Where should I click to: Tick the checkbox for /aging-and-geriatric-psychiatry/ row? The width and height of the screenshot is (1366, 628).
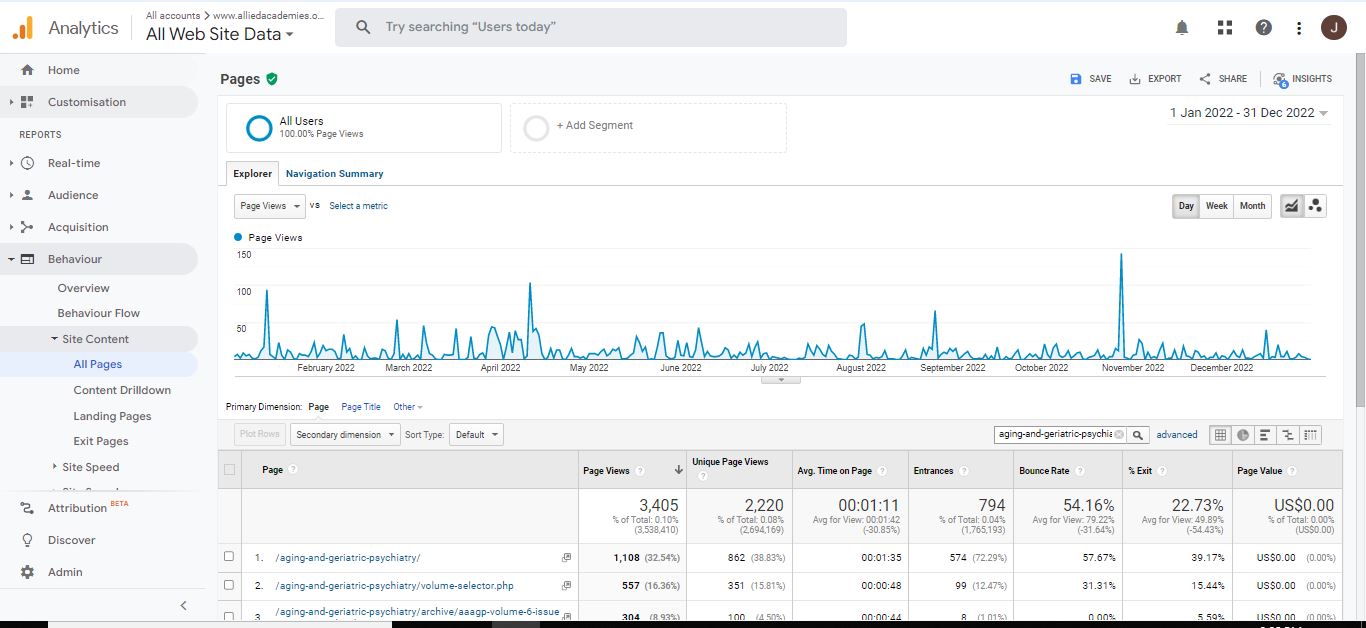(229, 557)
